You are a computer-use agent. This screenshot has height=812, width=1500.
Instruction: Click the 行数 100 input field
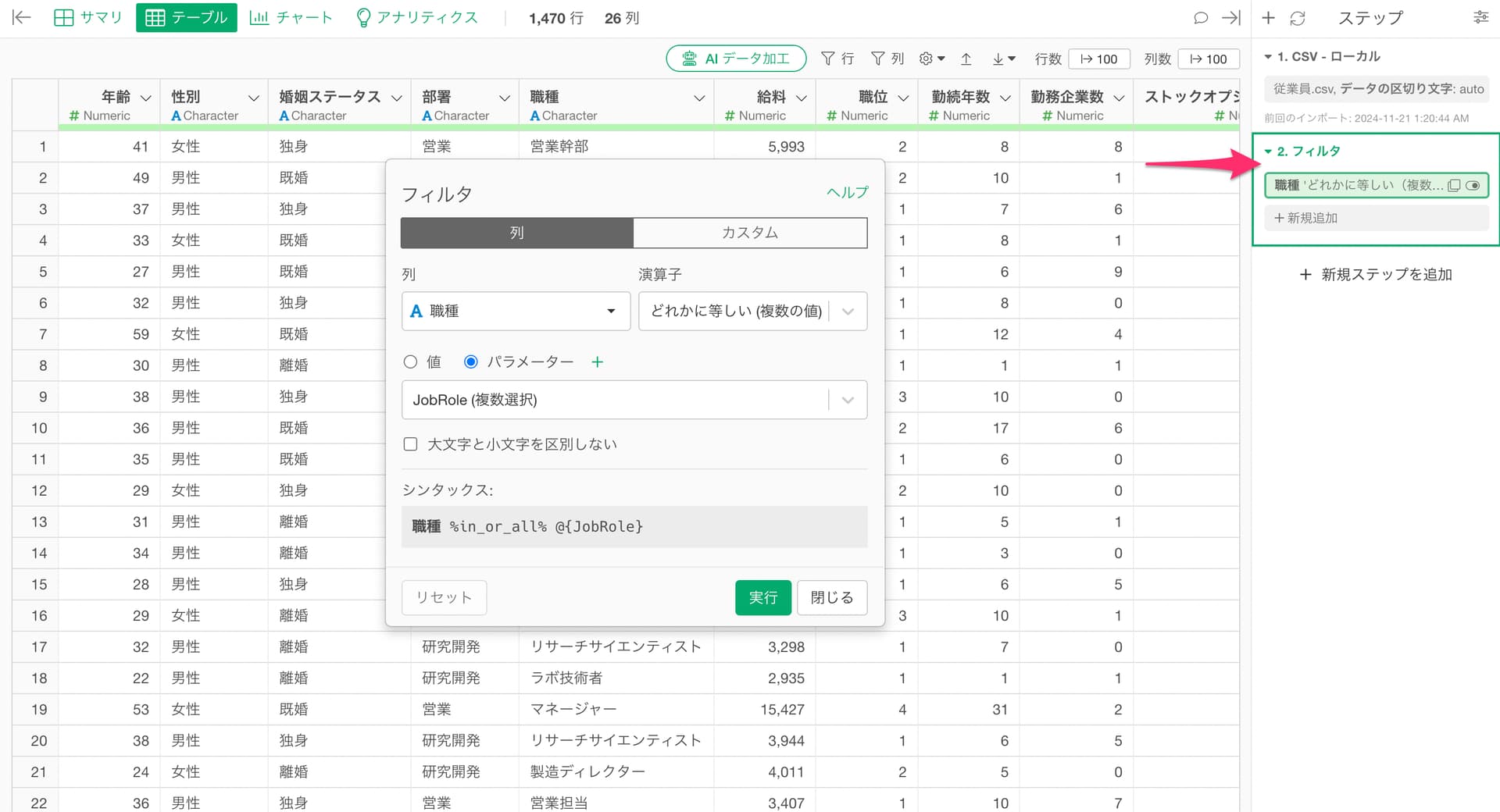(x=1099, y=59)
